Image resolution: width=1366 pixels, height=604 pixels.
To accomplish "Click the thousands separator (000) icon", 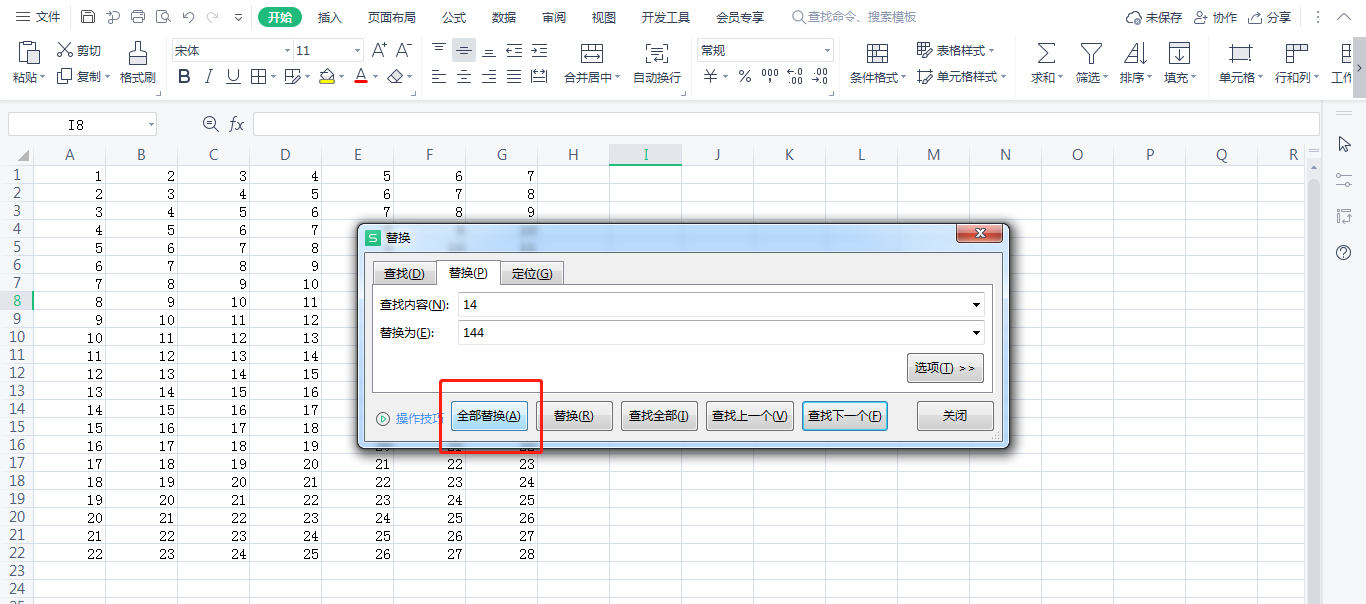I will (x=770, y=76).
